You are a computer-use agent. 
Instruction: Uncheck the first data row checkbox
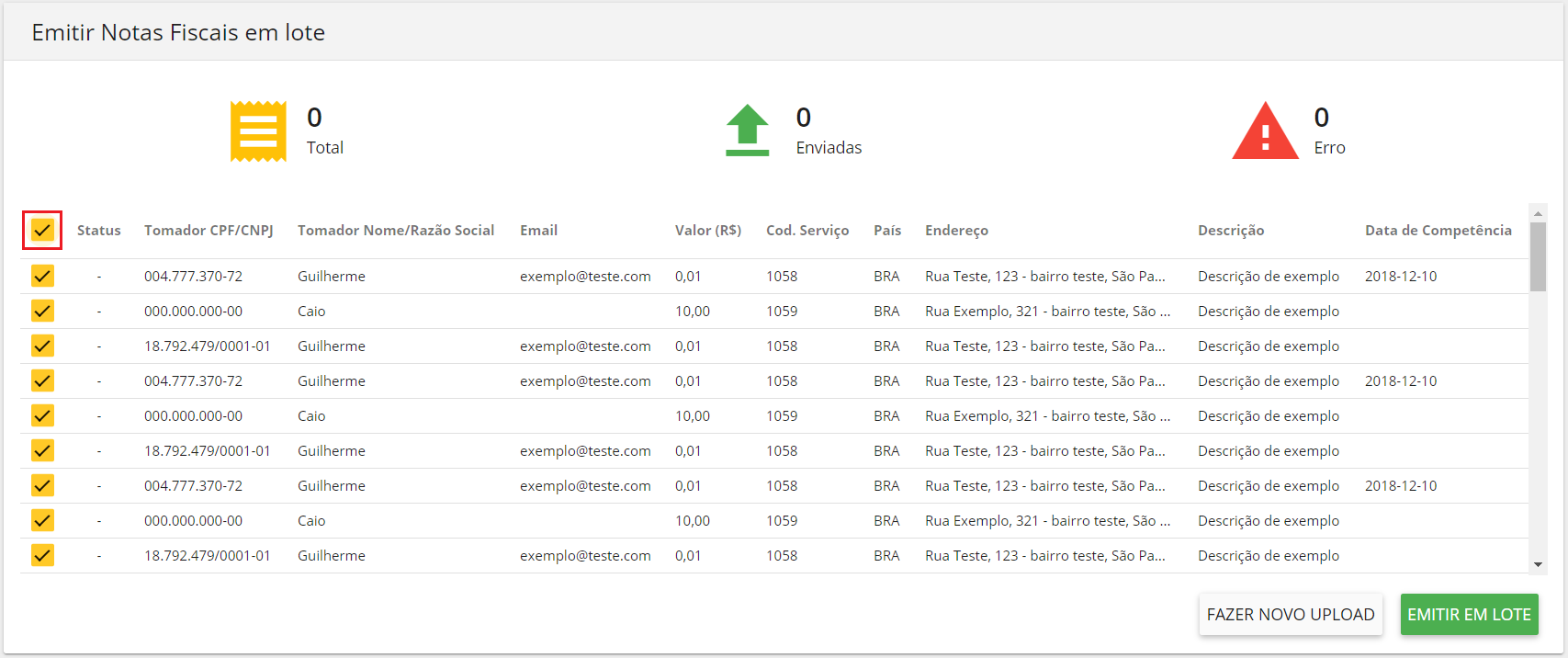(x=42, y=276)
